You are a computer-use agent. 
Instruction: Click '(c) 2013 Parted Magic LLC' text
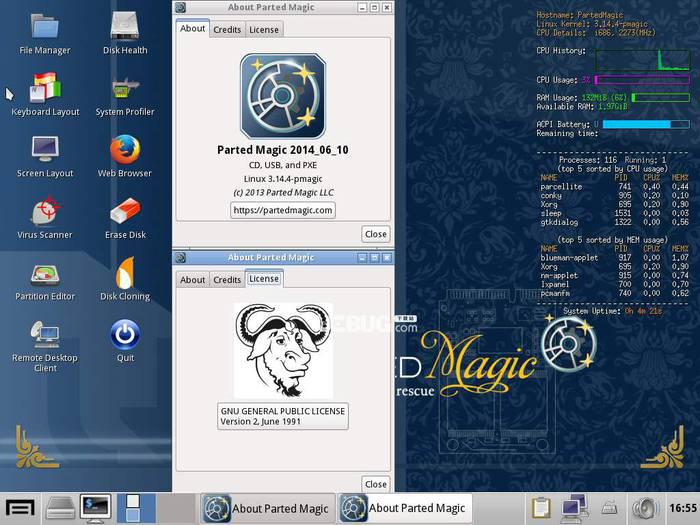[283, 192]
